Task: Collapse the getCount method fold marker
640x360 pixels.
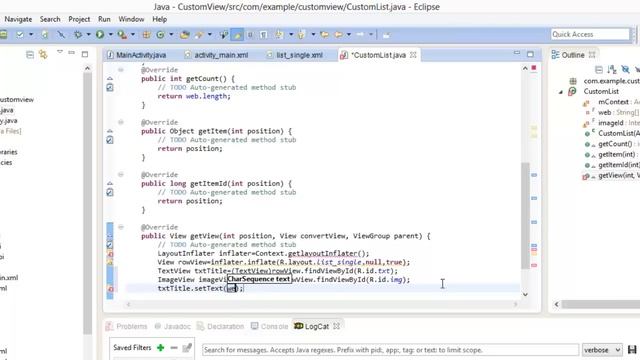Action: coord(121,70)
